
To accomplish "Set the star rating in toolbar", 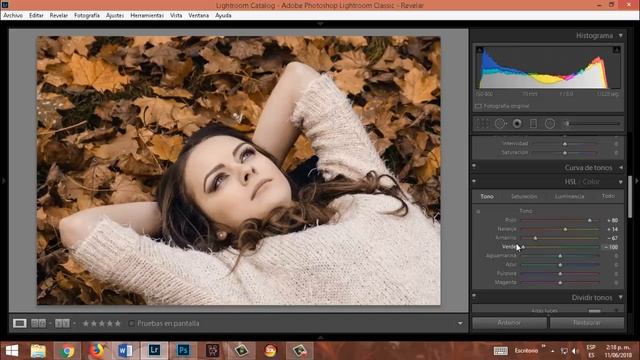I will coord(102,323).
